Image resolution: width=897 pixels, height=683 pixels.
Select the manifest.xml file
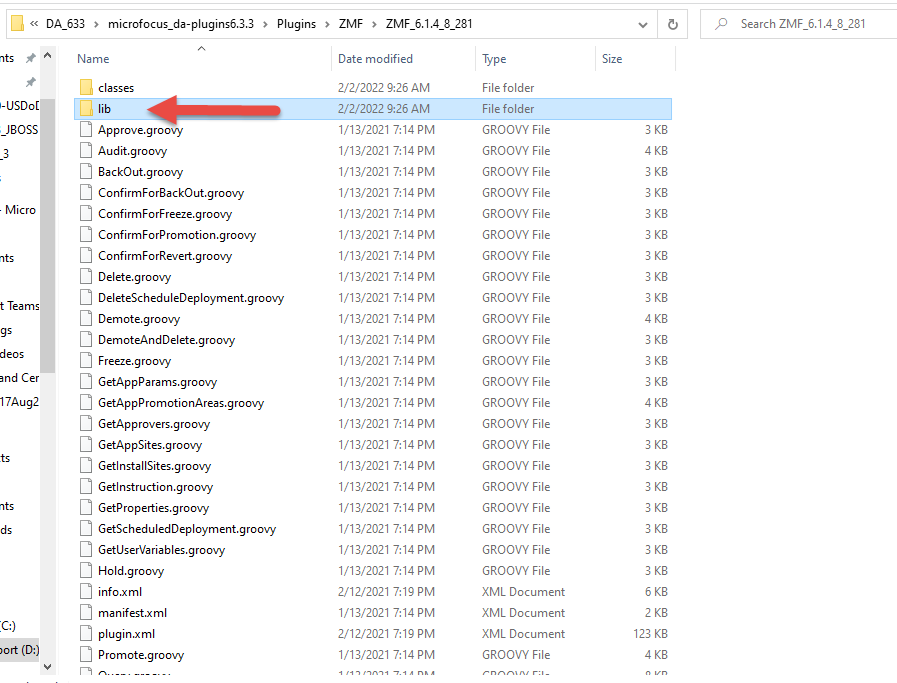click(x=132, y=613)
